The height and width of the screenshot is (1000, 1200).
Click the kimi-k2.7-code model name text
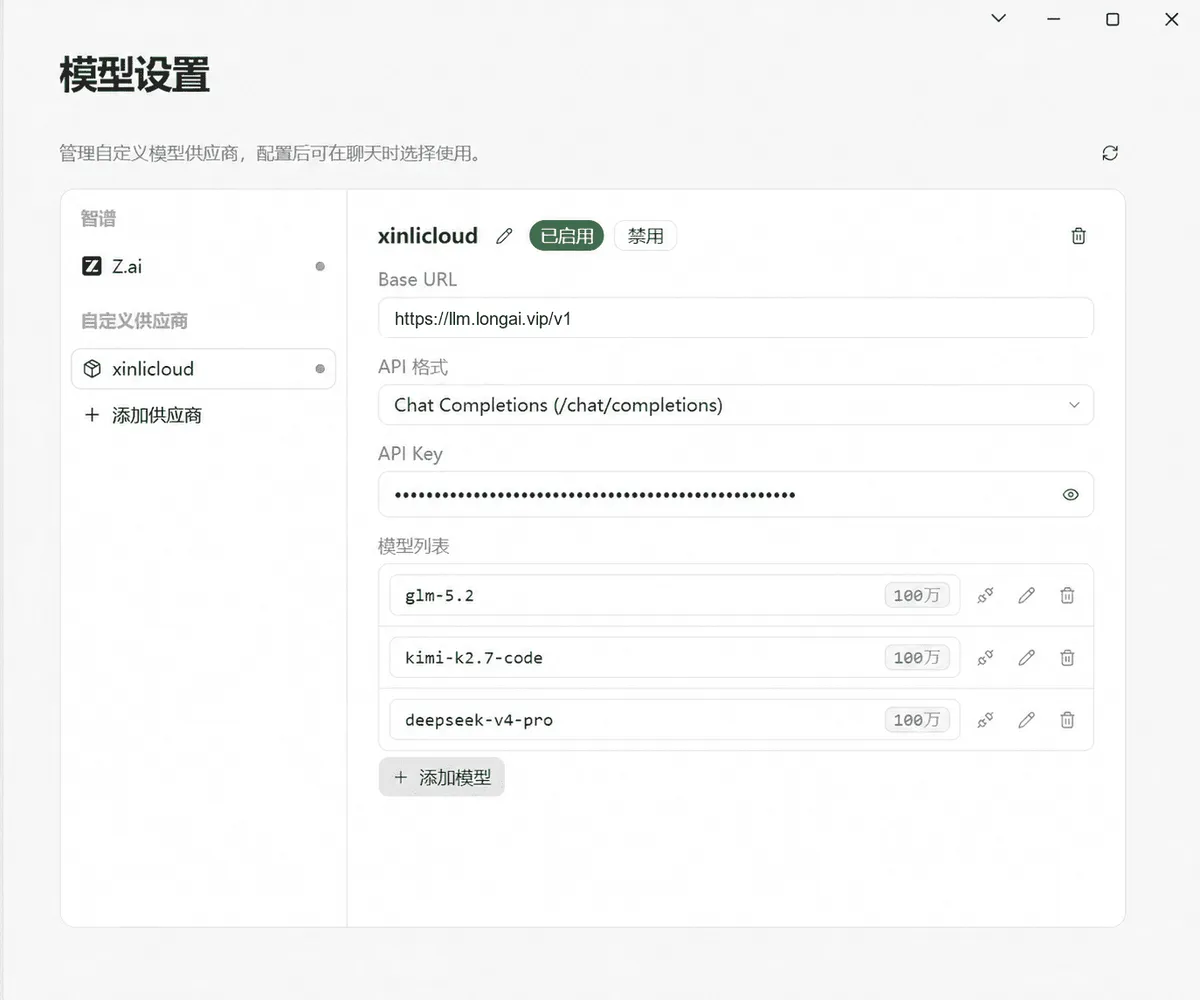coord(474,658)
